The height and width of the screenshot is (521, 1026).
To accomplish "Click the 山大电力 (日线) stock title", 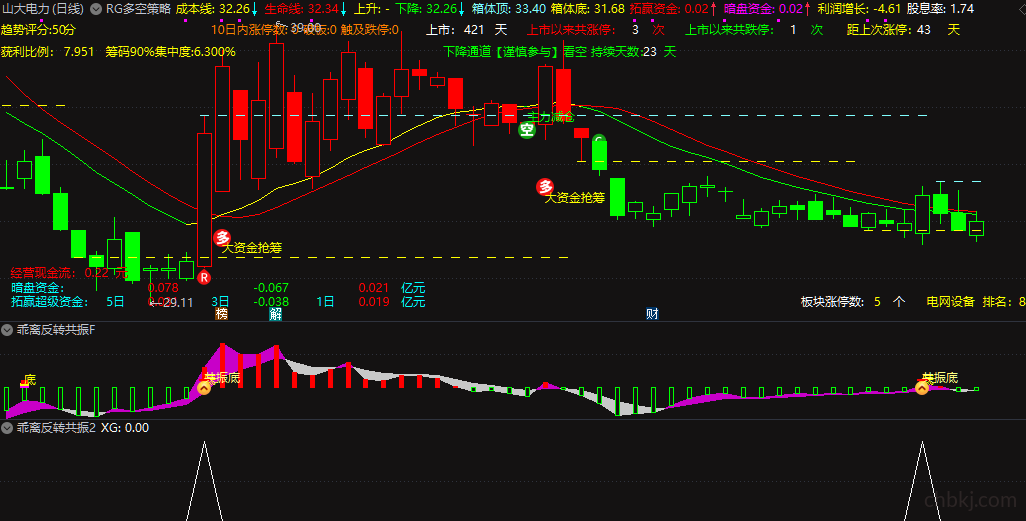I will pyautogui.click(x=43, y=9).
